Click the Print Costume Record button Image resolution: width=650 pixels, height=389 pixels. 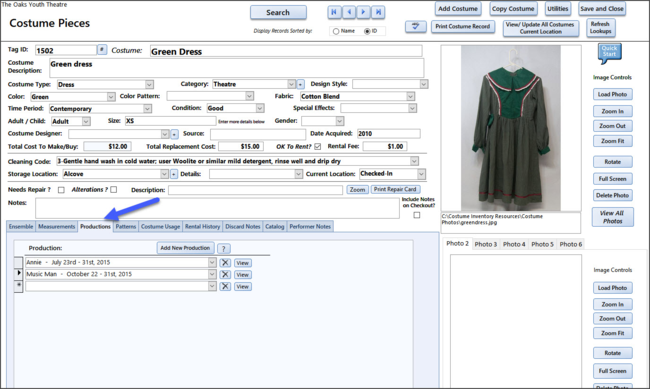pos(463,27)
